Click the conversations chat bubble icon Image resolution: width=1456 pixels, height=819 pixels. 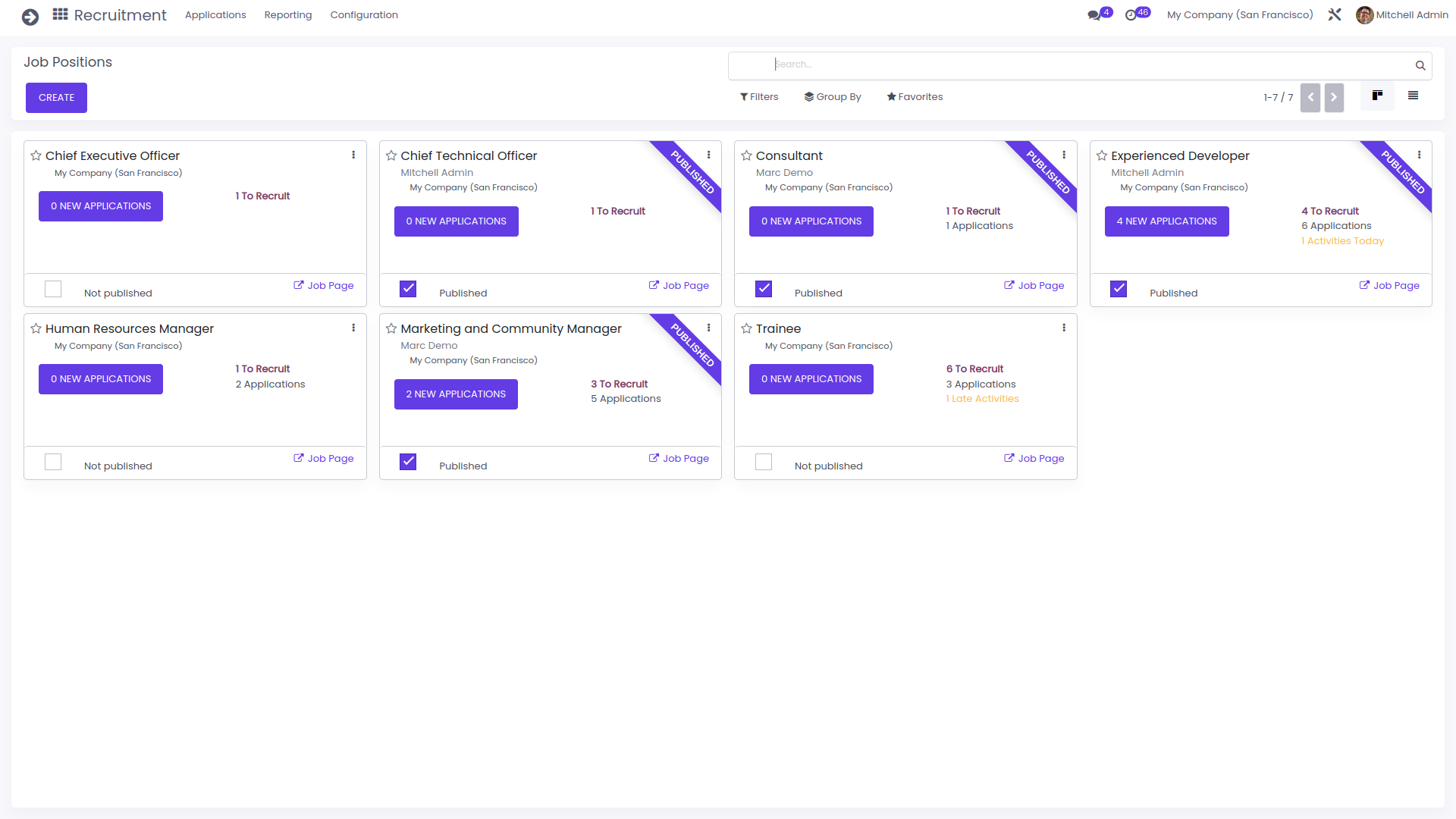pyautogui.click(x=1094, y=14)
